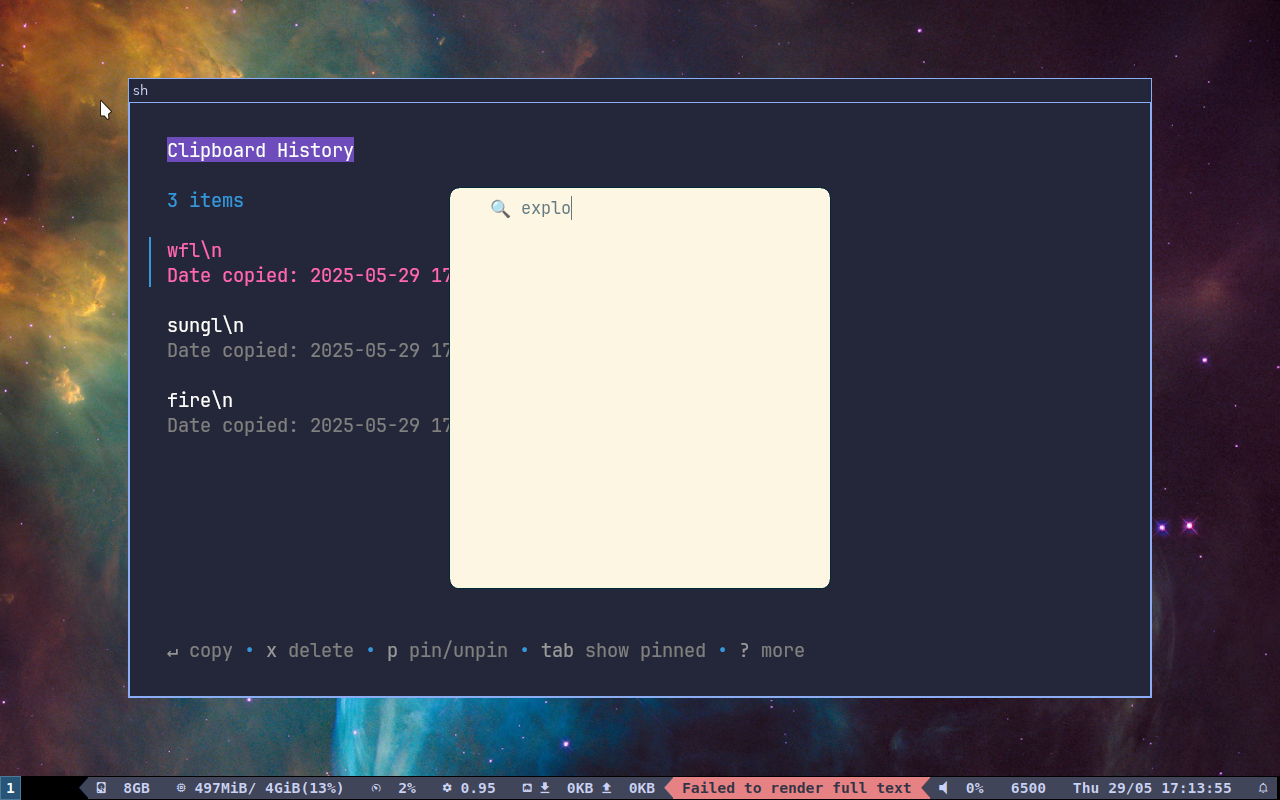
Task: Click the search magnifier icon in launcher
Action: click(500, 208)
